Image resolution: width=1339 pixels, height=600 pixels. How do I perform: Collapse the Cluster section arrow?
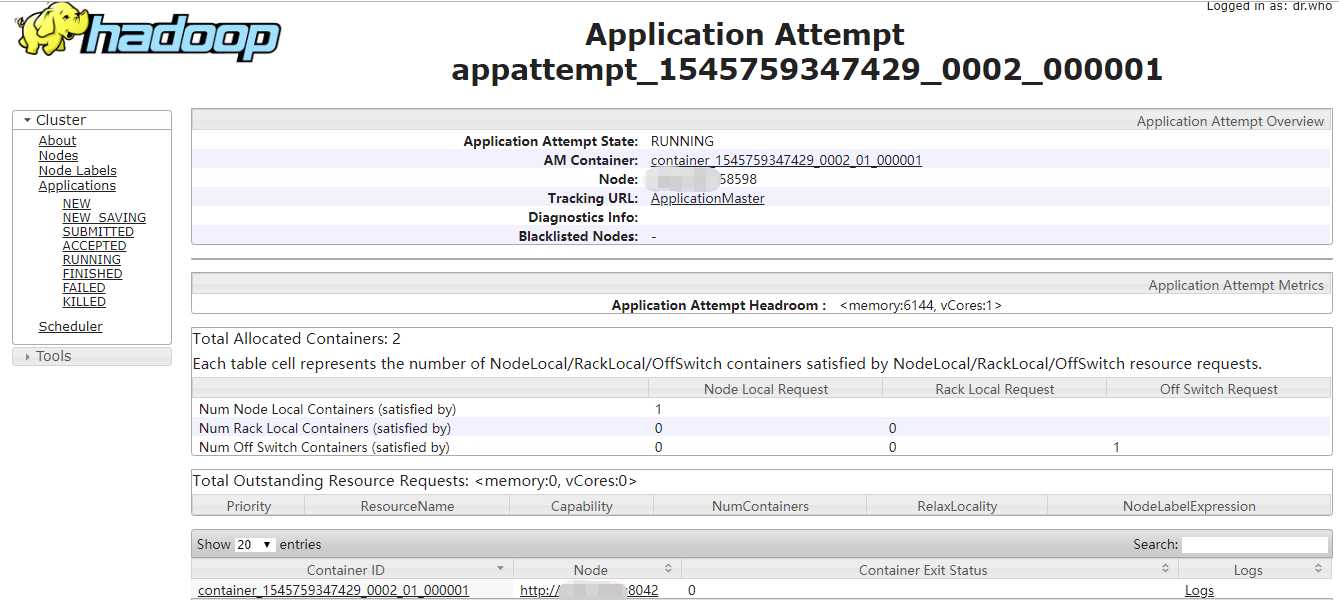[x=27, y=120]
